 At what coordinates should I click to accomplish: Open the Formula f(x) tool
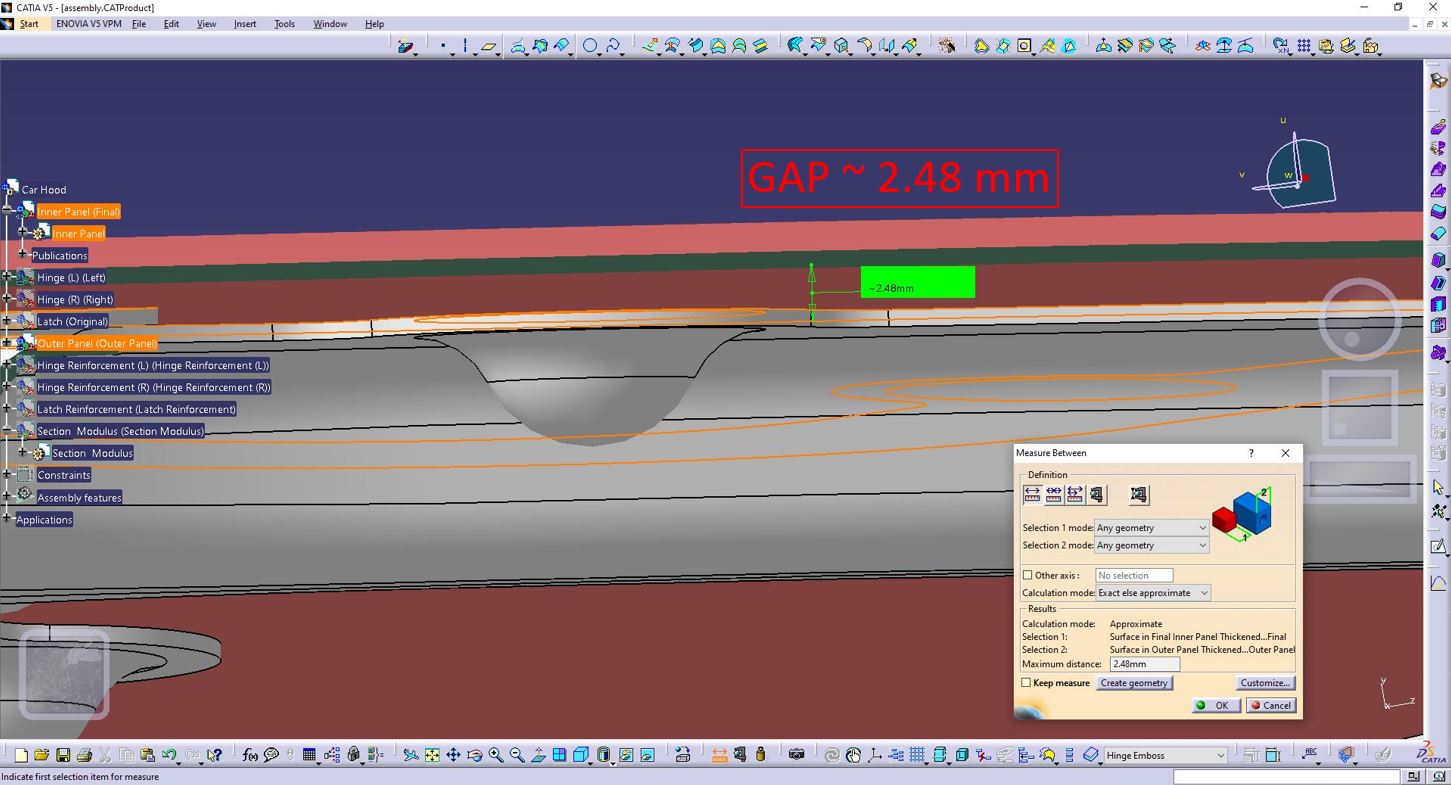pyautogui.click(x=250, y=756)
